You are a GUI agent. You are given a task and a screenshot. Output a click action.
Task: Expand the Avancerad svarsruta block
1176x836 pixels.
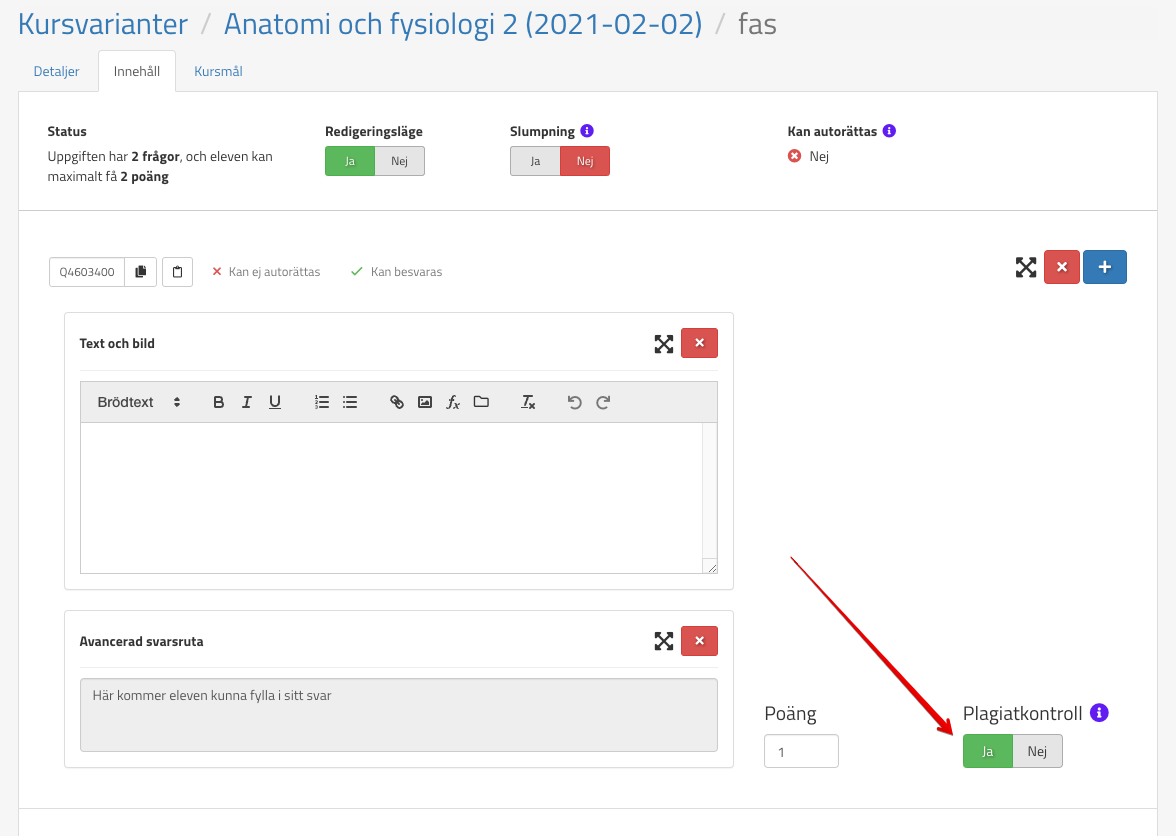664,641
